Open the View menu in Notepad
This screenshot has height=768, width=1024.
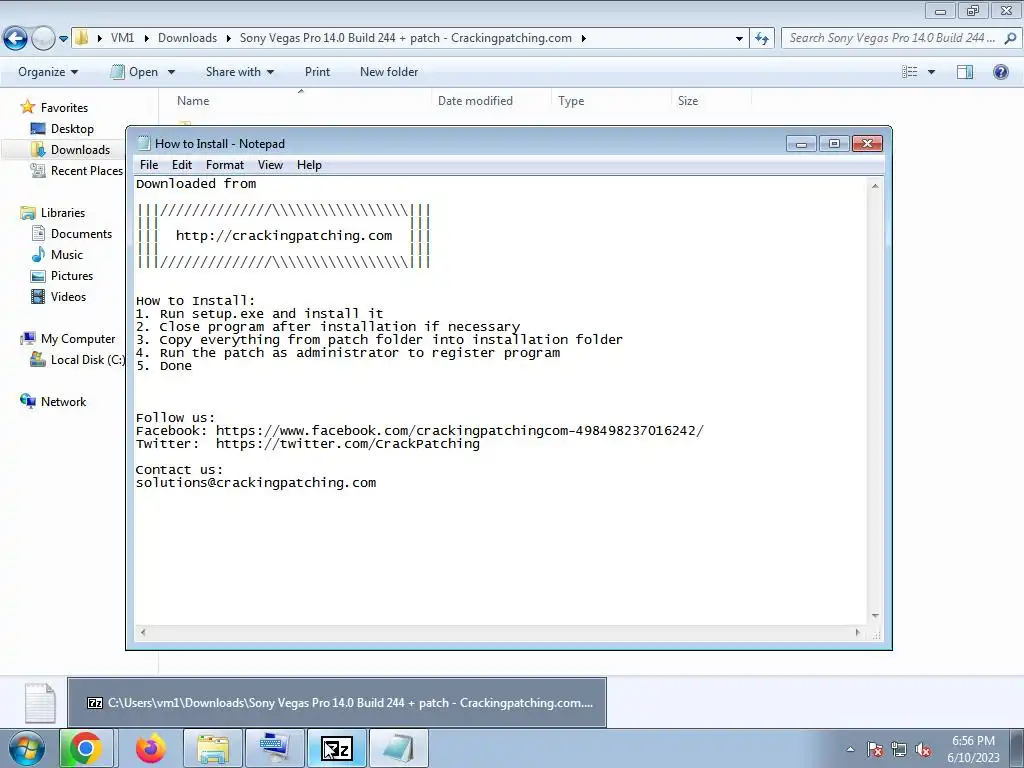(270, 165)
